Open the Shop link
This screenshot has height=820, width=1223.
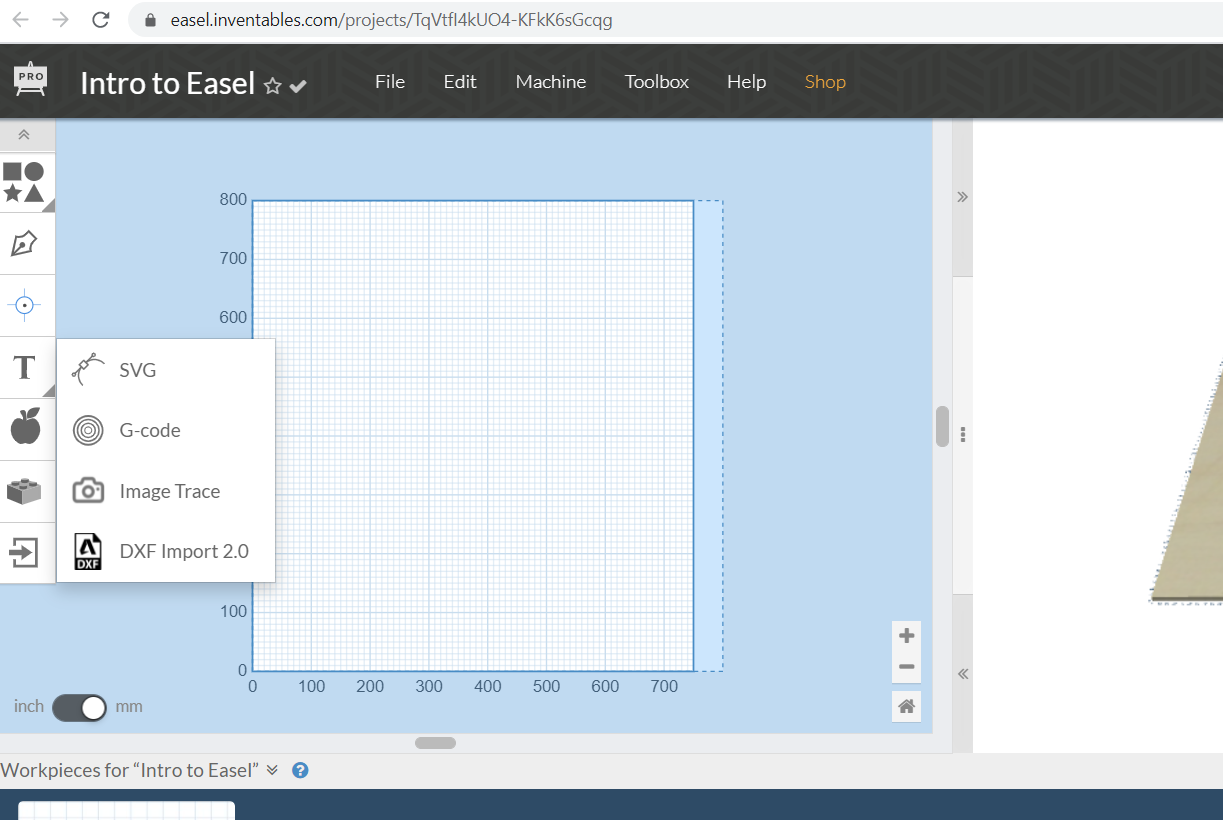[825, 82]
